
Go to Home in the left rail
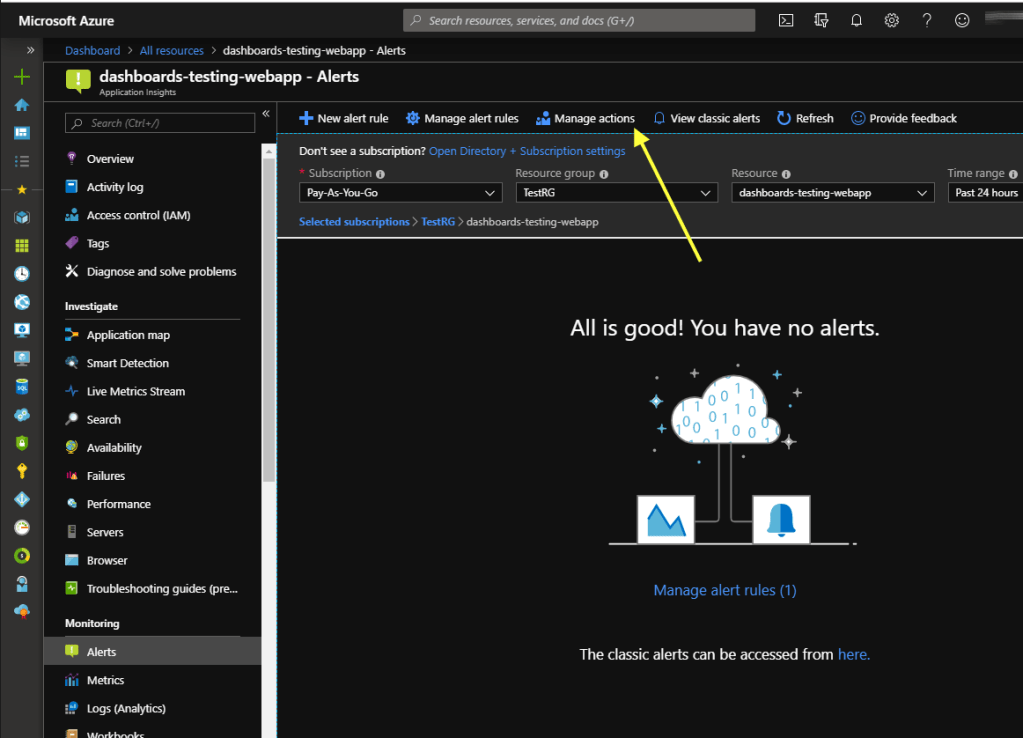pos(22,105)
